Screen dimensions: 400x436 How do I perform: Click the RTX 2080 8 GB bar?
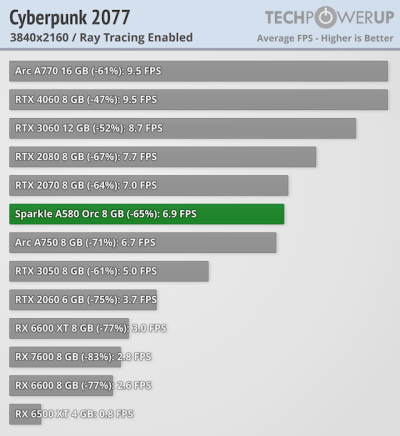click(162, 157)
